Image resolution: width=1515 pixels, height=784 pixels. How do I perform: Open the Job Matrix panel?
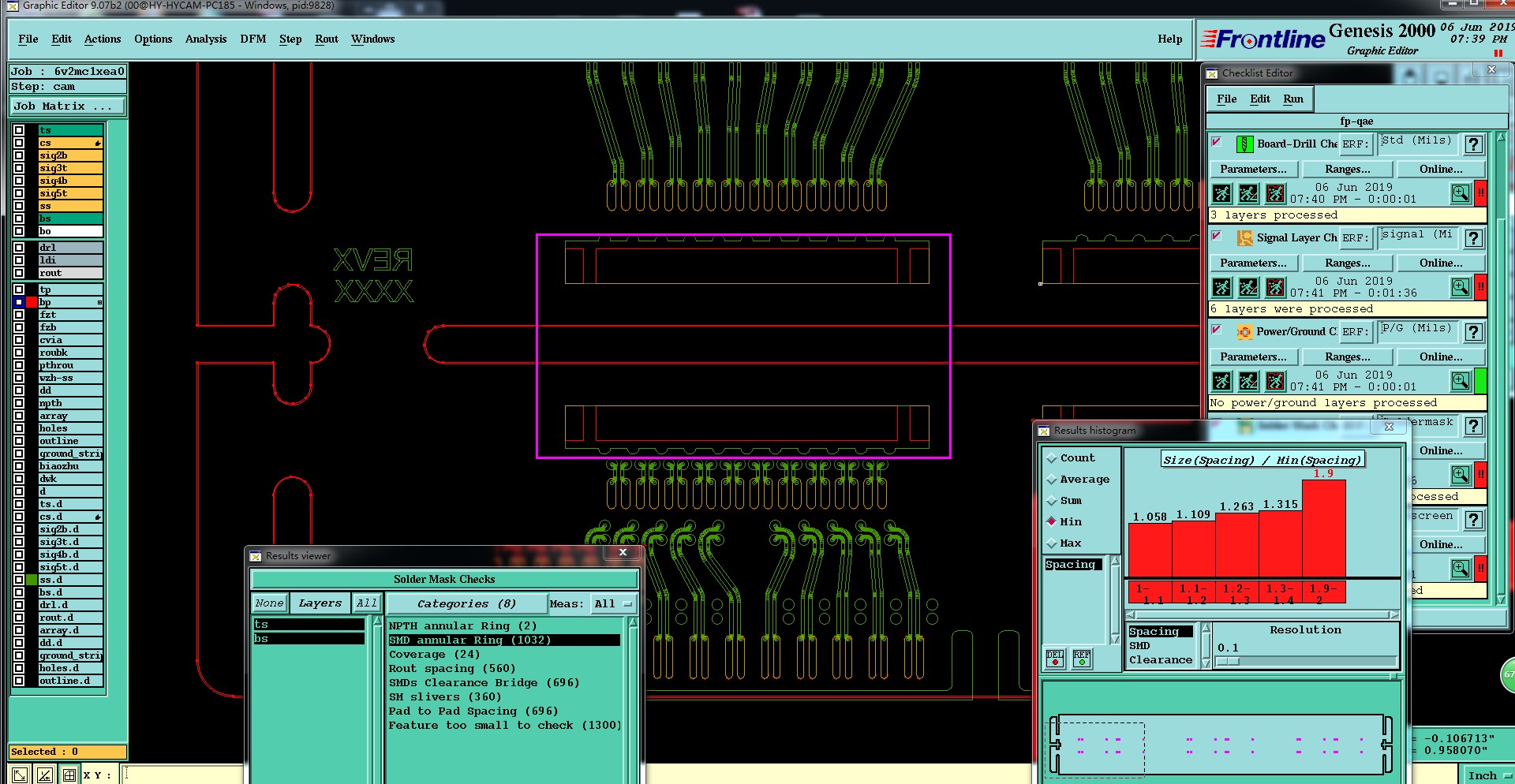[x=67, y=106]
